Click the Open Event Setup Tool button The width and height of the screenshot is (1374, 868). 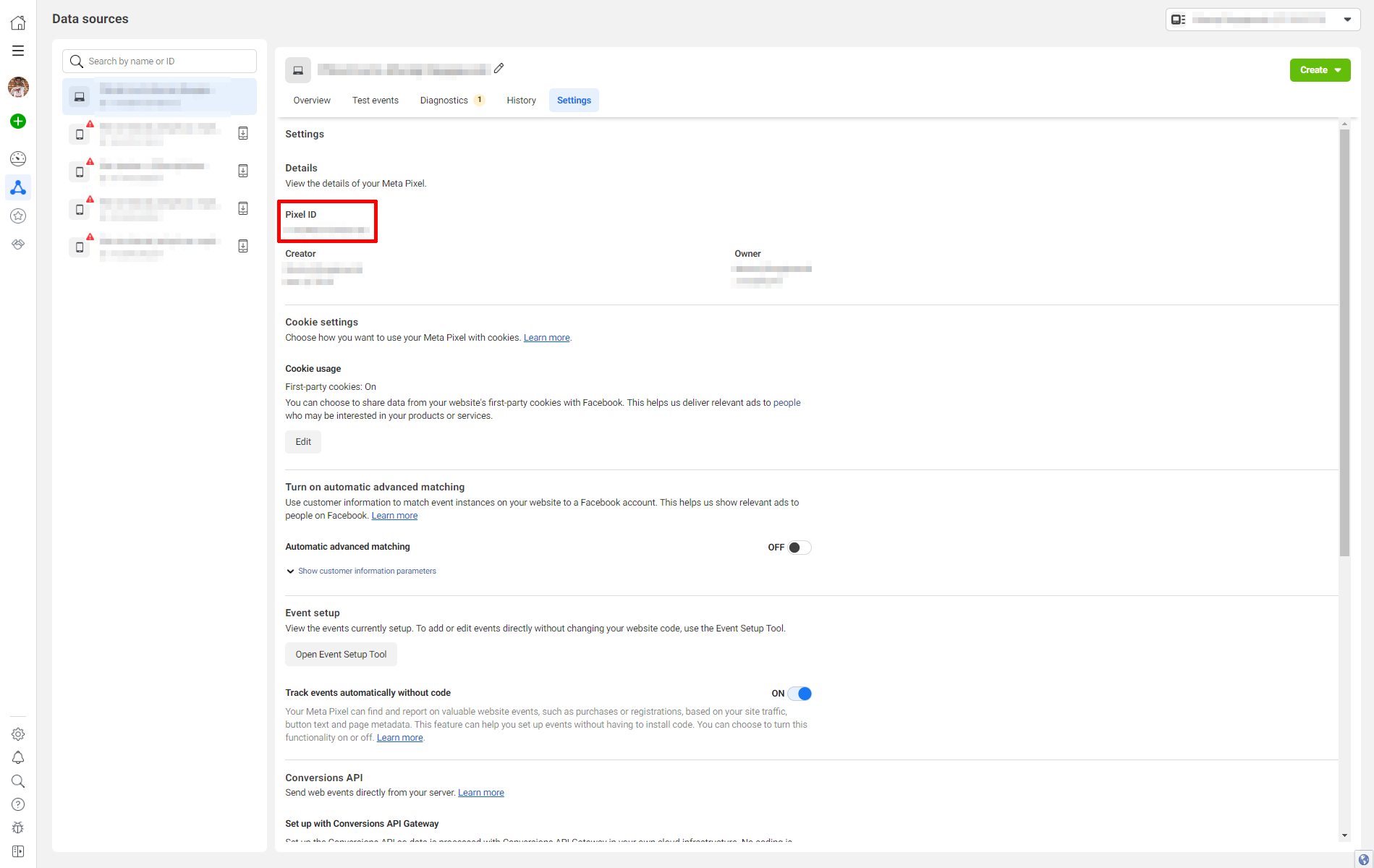click(x=341, y=655)
